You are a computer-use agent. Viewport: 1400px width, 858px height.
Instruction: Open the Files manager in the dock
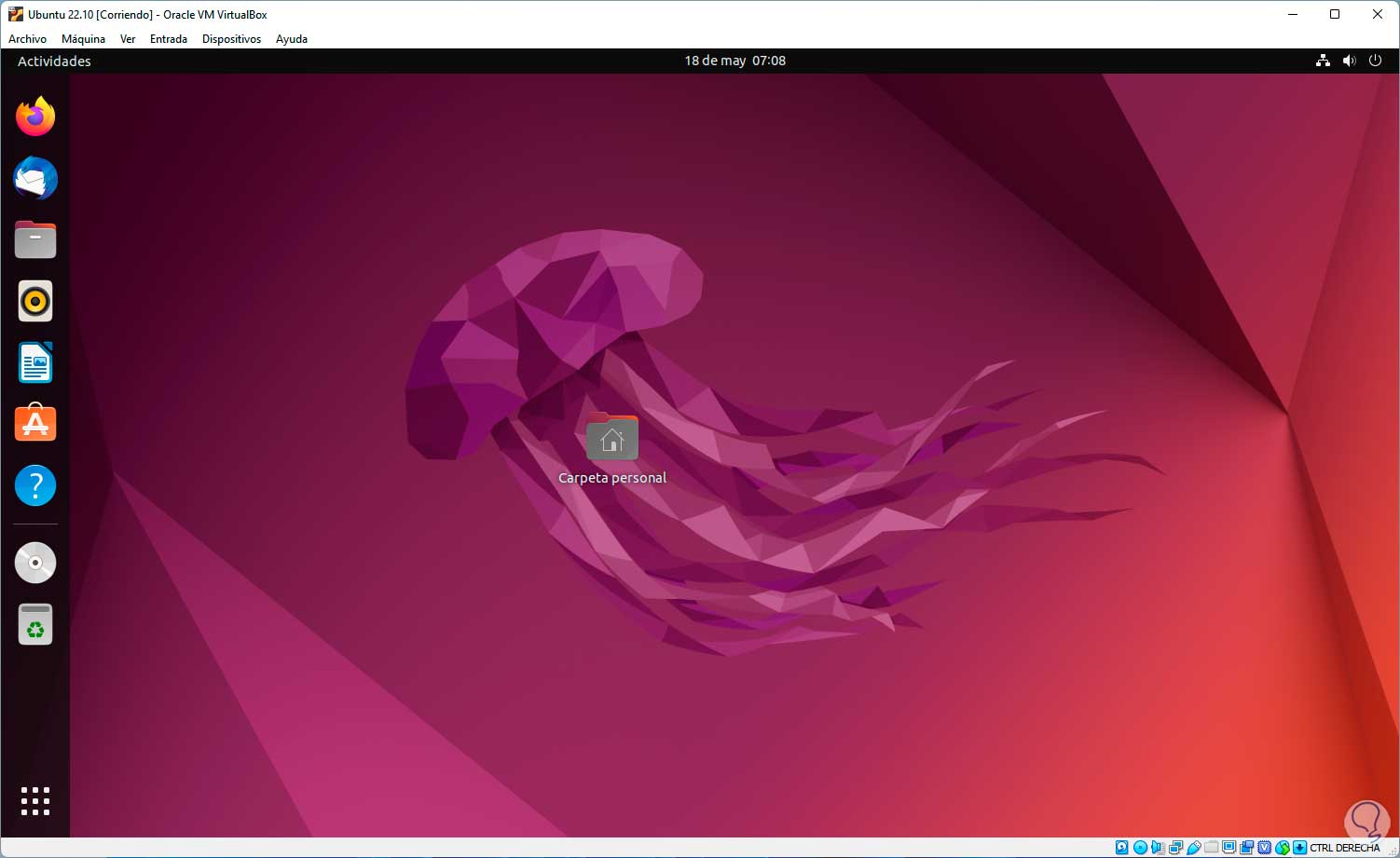coord(35,239)
